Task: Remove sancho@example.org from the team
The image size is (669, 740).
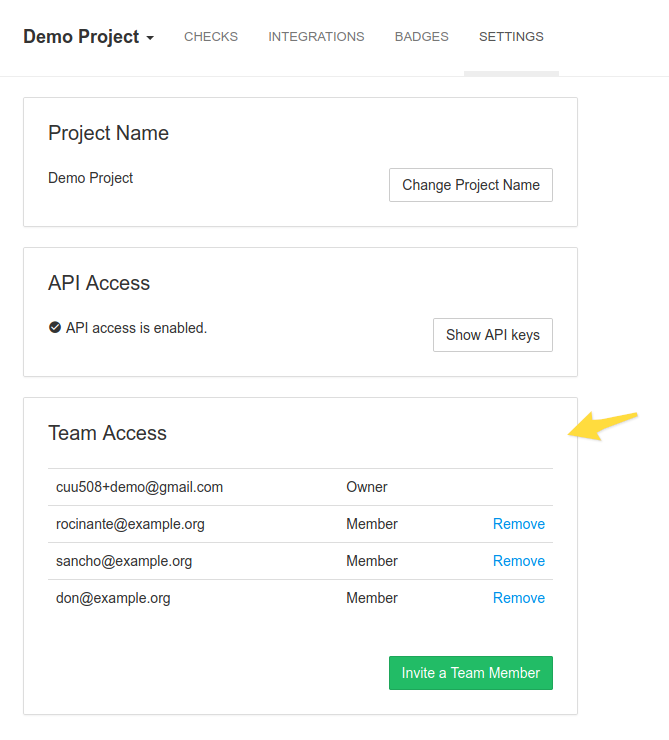Action: 518,561
